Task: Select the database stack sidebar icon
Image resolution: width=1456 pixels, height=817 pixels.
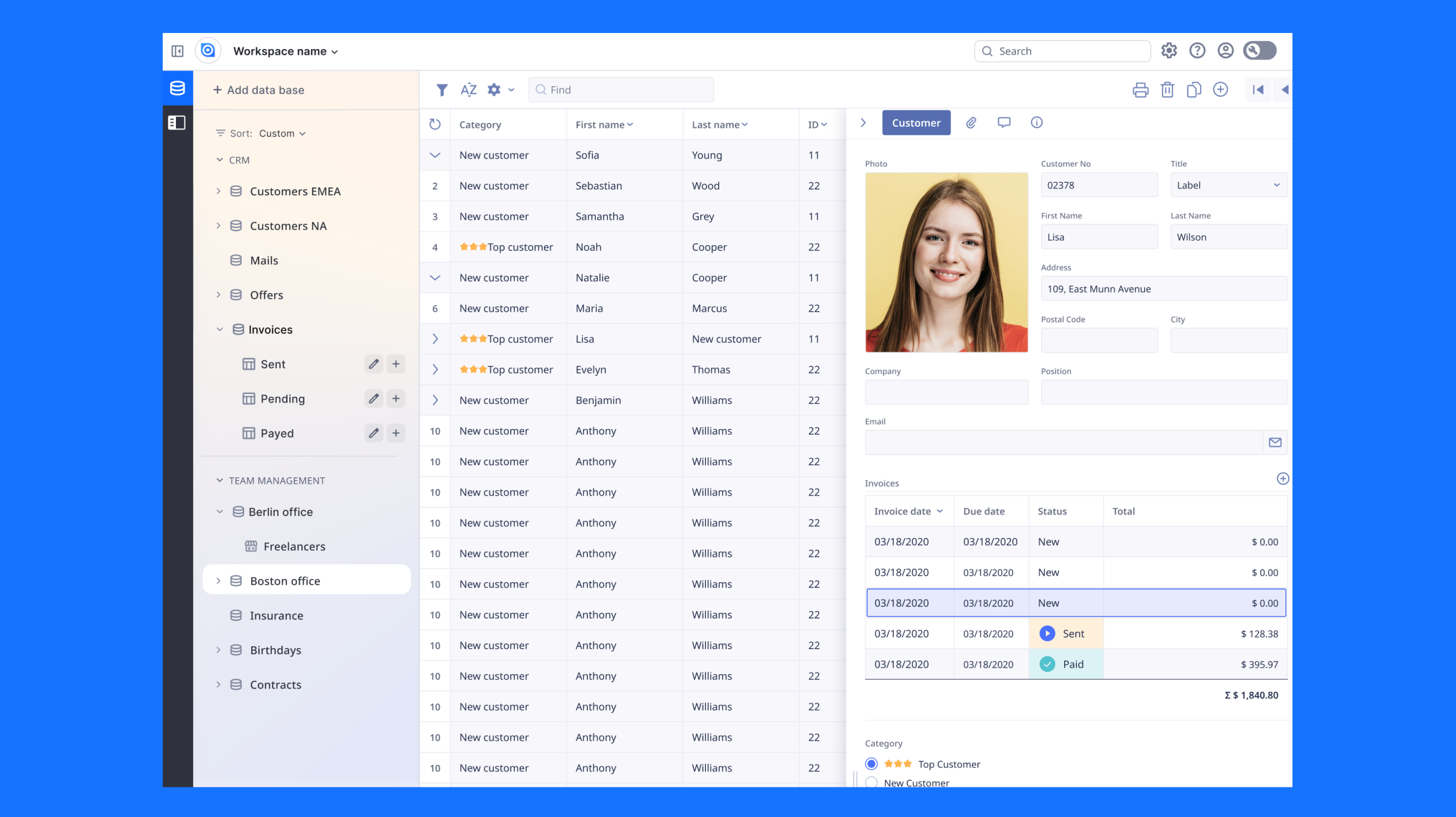Action: pyautogui.click(x=178, y=88)
